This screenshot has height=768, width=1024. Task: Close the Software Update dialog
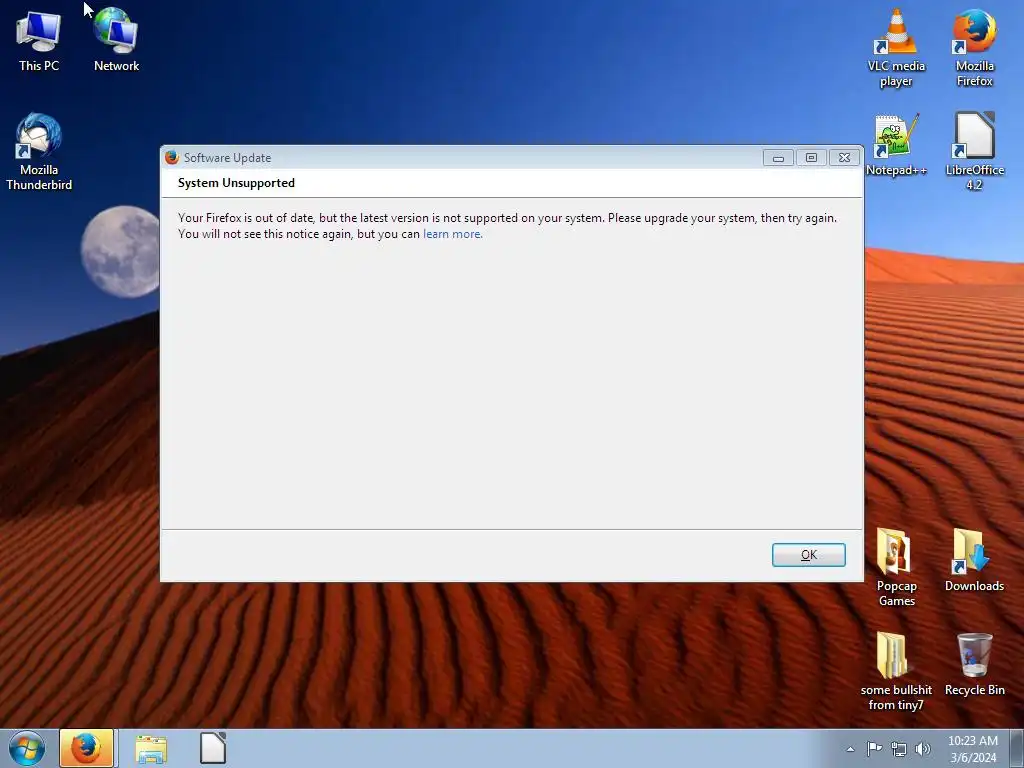tap(844, 157)
